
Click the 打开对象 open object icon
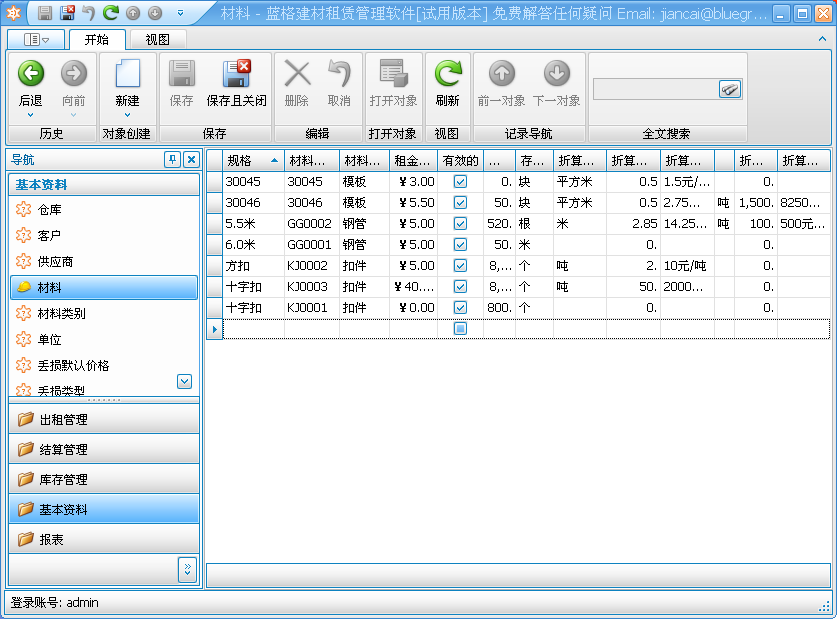coord(393,74)
